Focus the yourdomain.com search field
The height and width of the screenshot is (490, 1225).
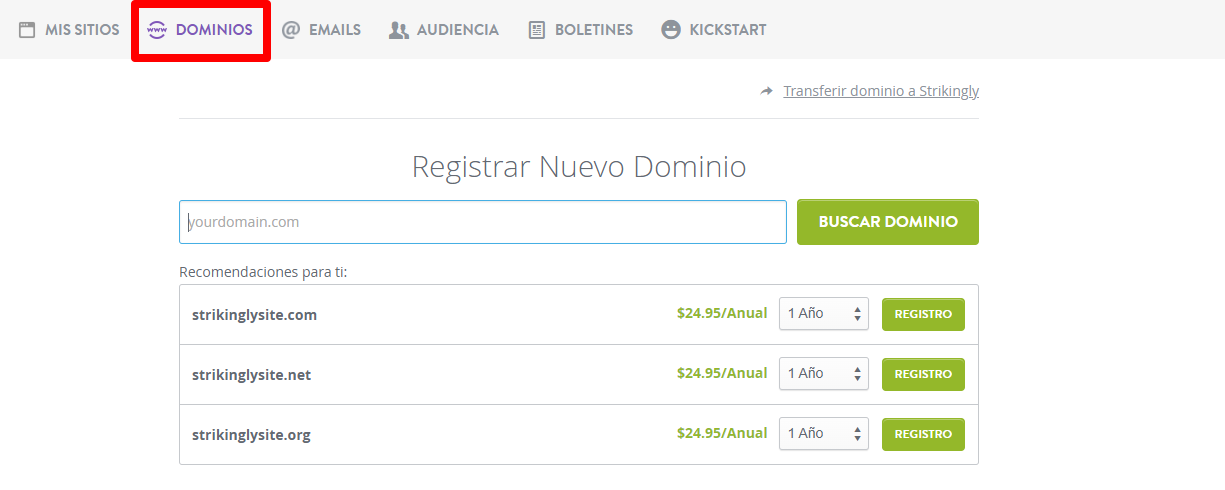pyautogui.click(x=483, y=222)
